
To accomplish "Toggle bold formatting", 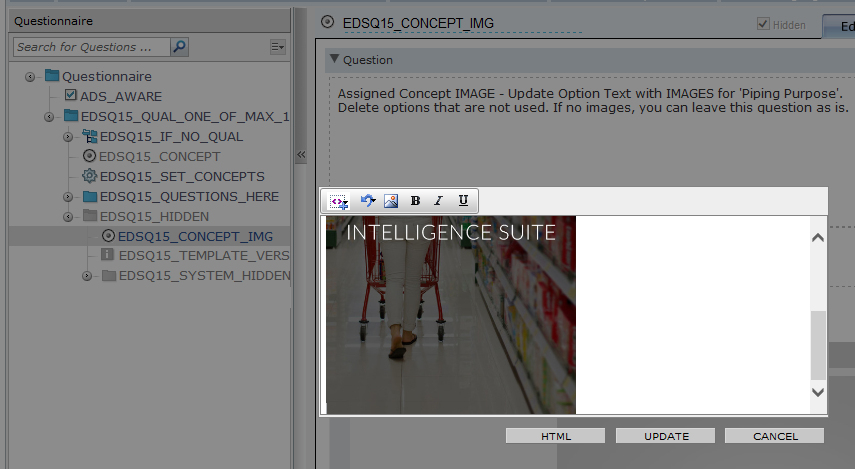I will pos(416,201).
